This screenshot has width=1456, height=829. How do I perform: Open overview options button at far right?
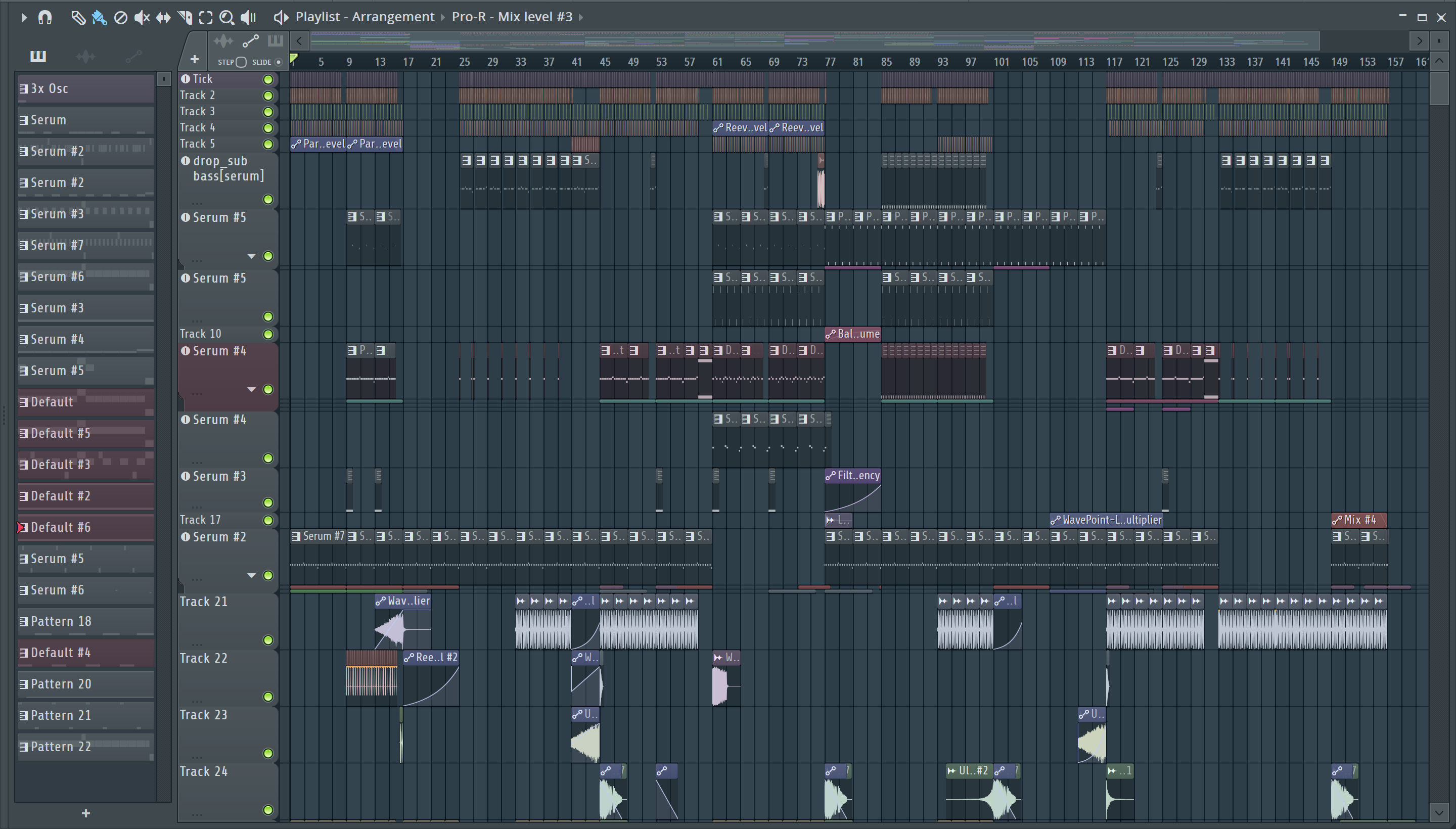tap(1439, 41)
